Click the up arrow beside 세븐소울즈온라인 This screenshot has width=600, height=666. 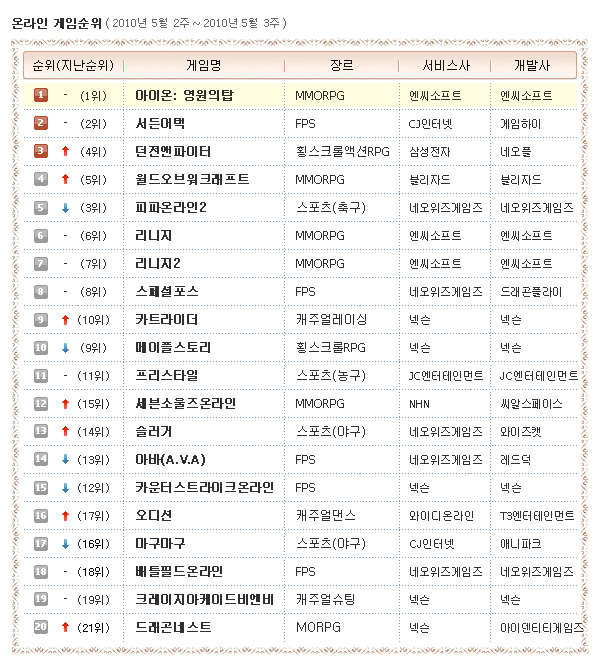65,404
